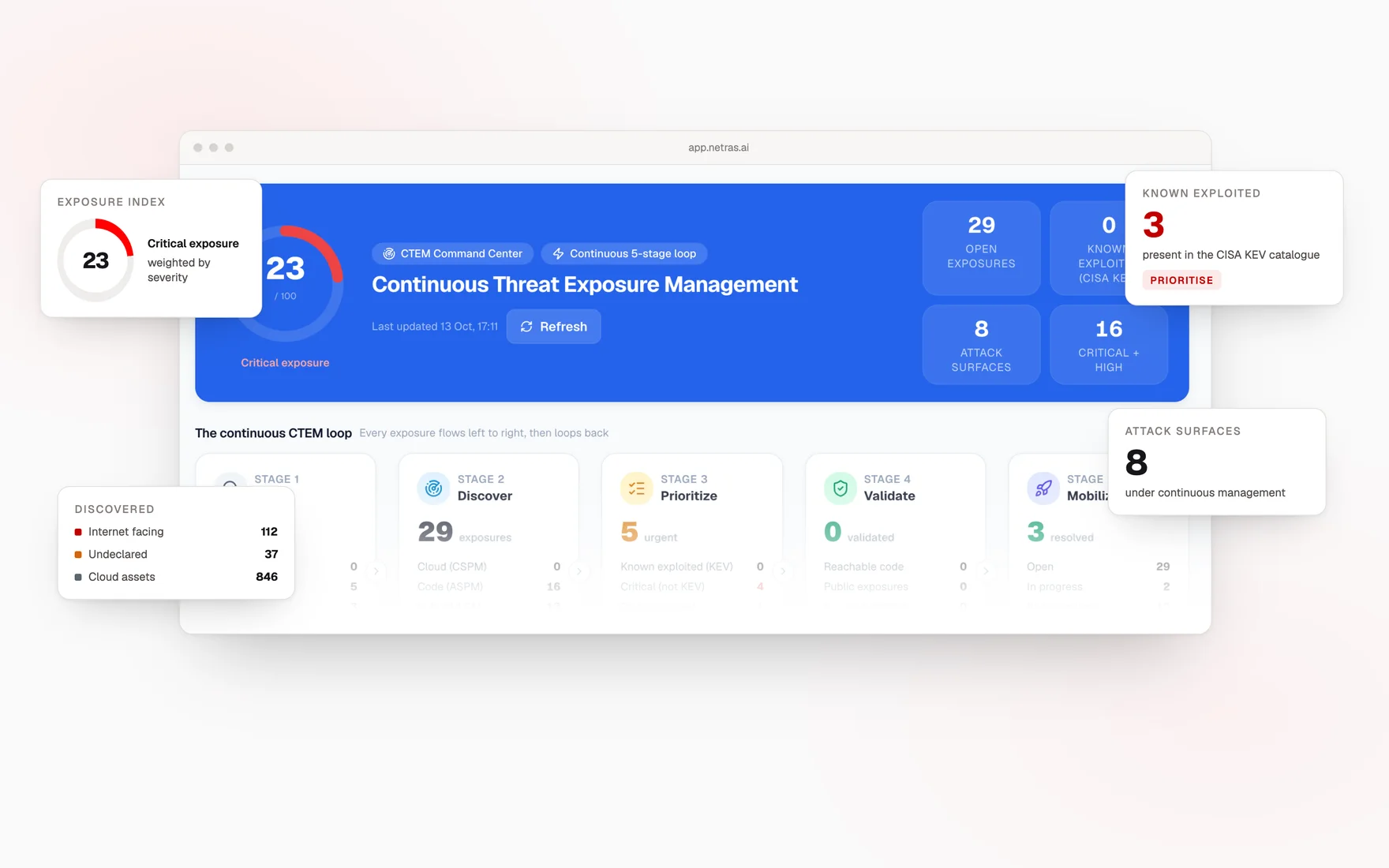
Task: Click 'under continuous management' text in Attack Surfaces card
Action: [1205, 493]
